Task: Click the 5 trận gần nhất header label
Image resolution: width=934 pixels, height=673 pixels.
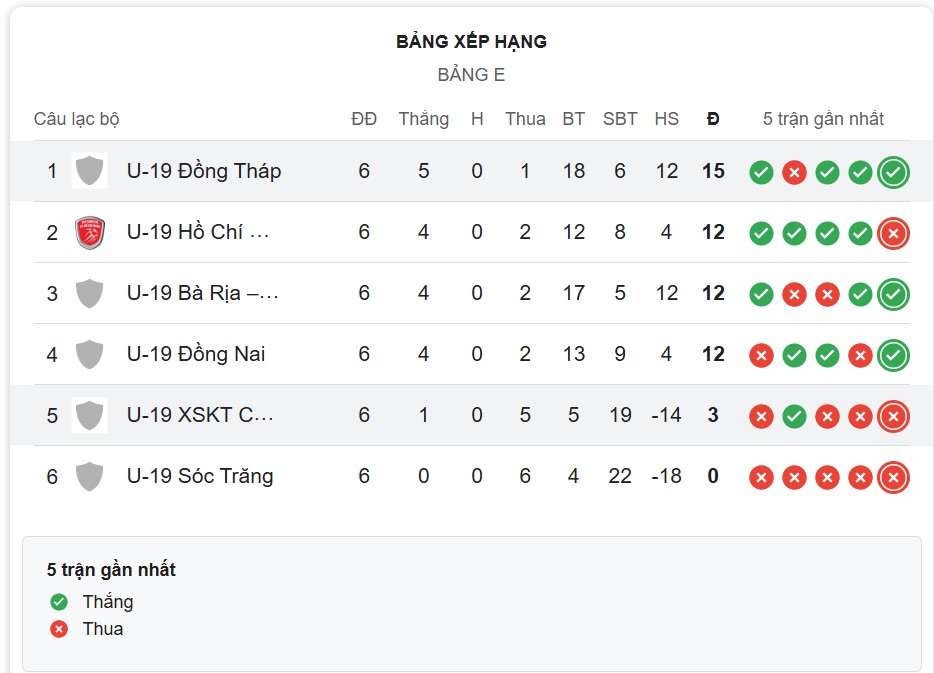Action: click(822, 118)
